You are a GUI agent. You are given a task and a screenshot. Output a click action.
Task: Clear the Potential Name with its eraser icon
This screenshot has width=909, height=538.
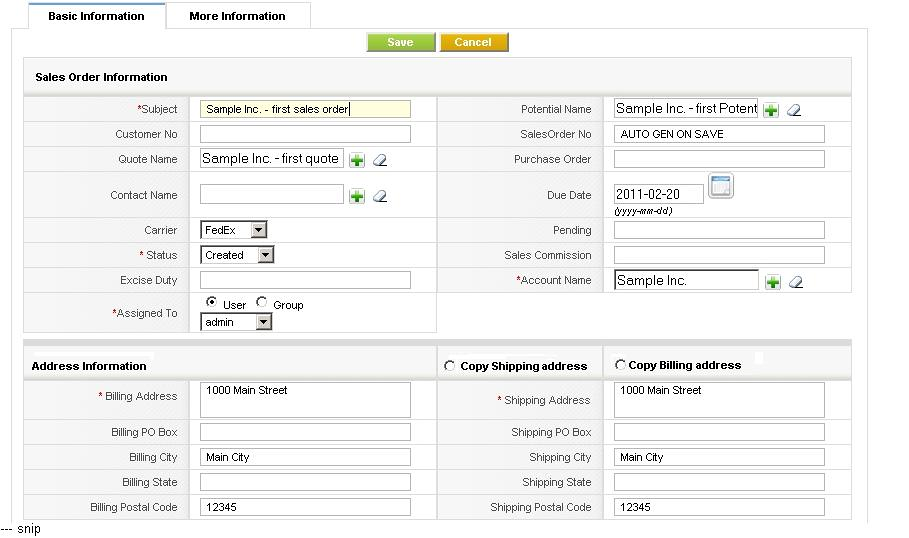794,110
